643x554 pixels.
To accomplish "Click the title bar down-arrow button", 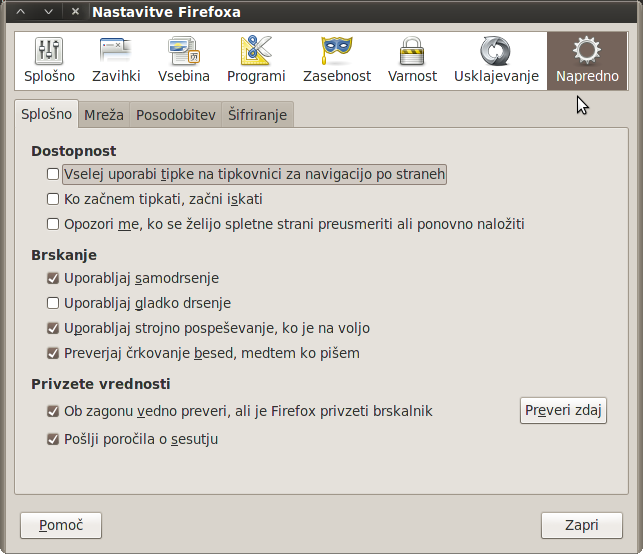I will pos(48,11).
